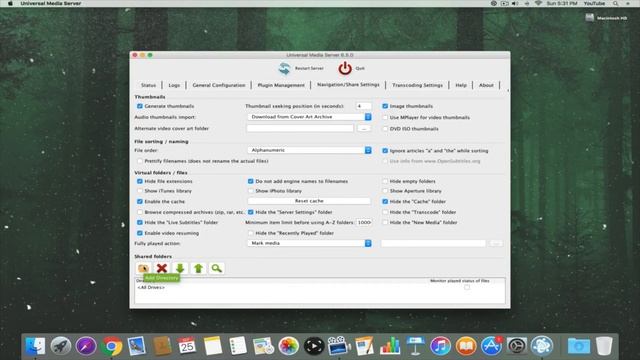640x360 pixels.
Task: Switch to the Logs tab
Action: point(174,85)
